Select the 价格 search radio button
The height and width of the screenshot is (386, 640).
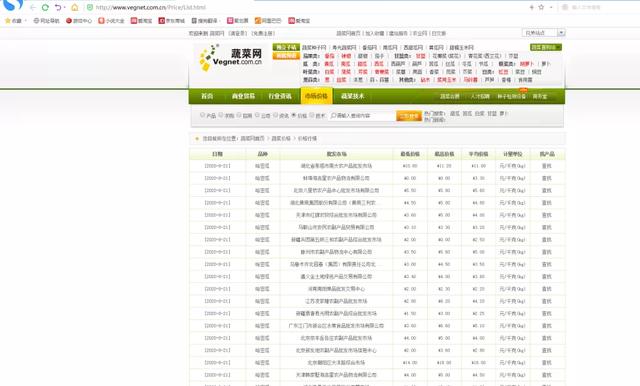pyautogui.click(x=293, y=115)
